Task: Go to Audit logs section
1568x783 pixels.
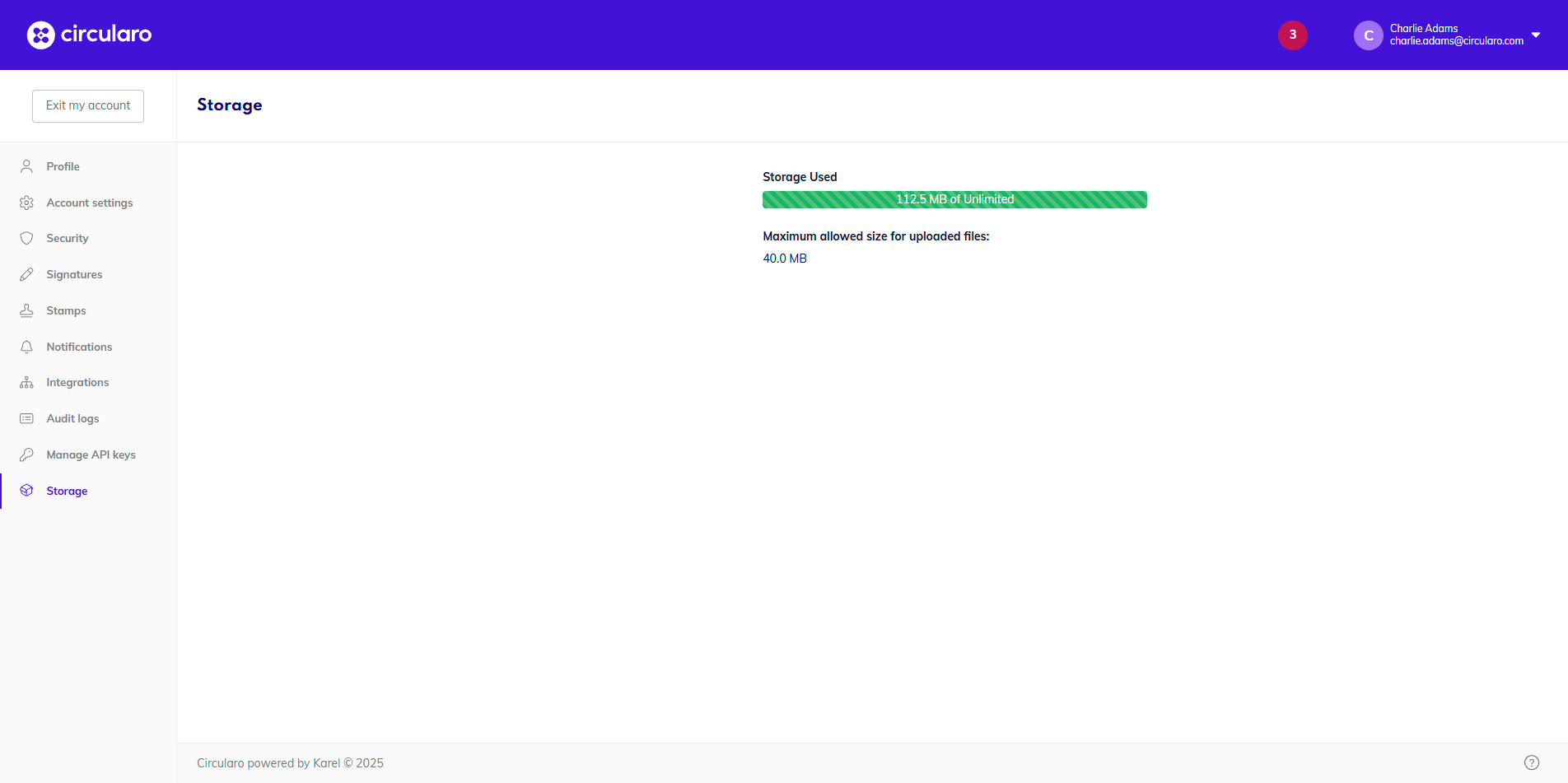Action: click(x=72, y=418)
